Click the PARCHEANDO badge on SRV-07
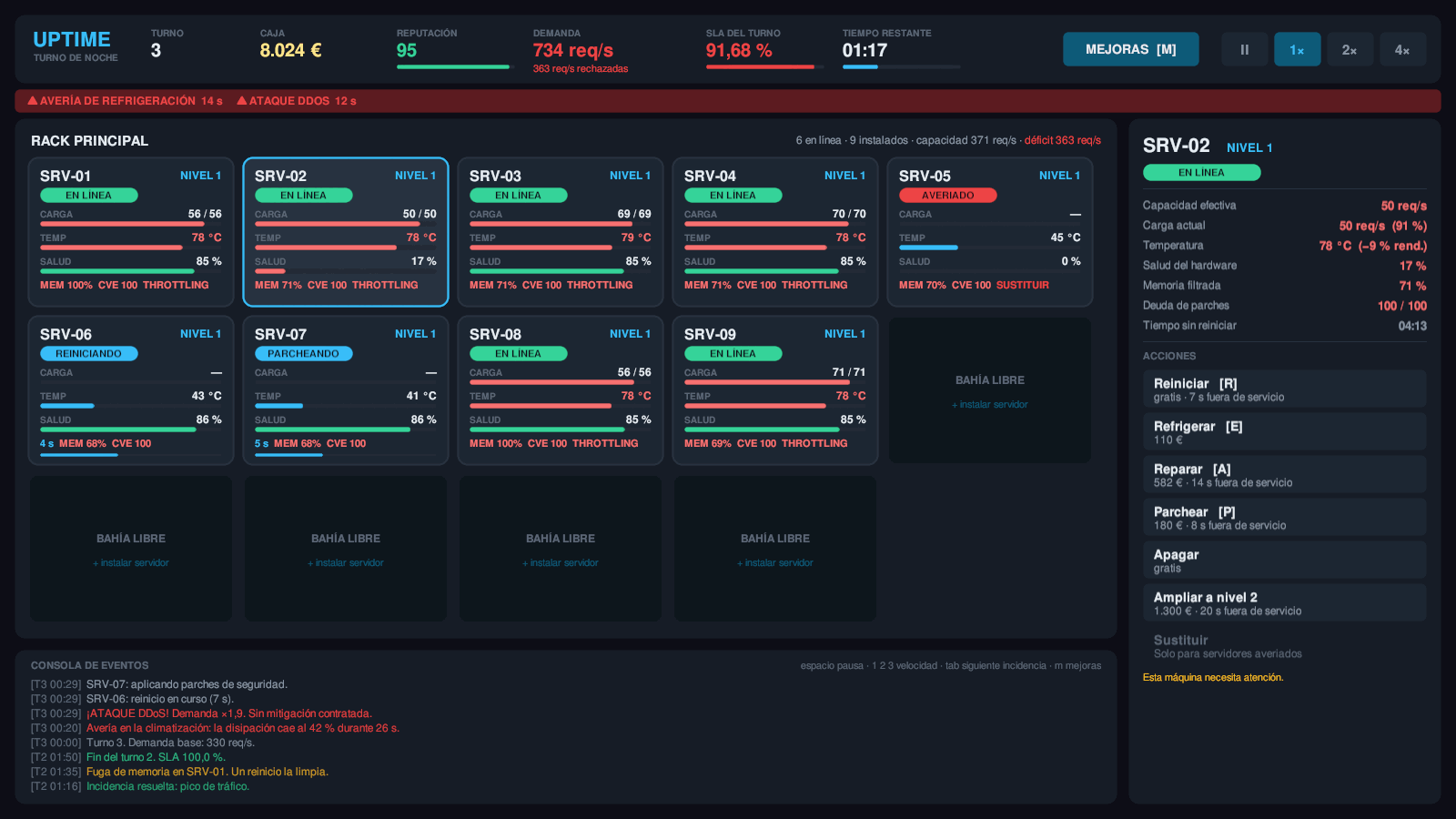This screenshot has width=1456, height=819. (x=303, y=354)
